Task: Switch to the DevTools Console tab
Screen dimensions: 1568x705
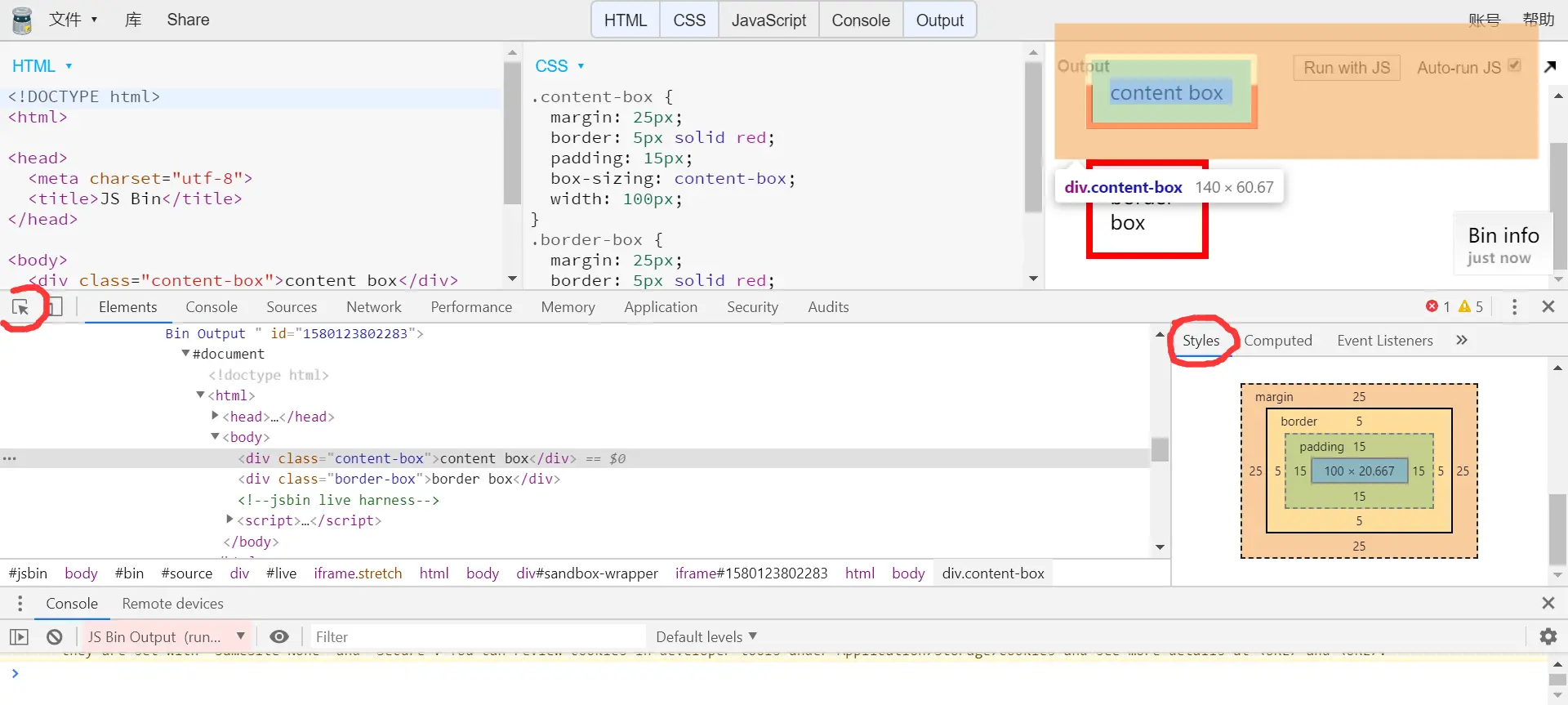Action: tap(212, 307)
